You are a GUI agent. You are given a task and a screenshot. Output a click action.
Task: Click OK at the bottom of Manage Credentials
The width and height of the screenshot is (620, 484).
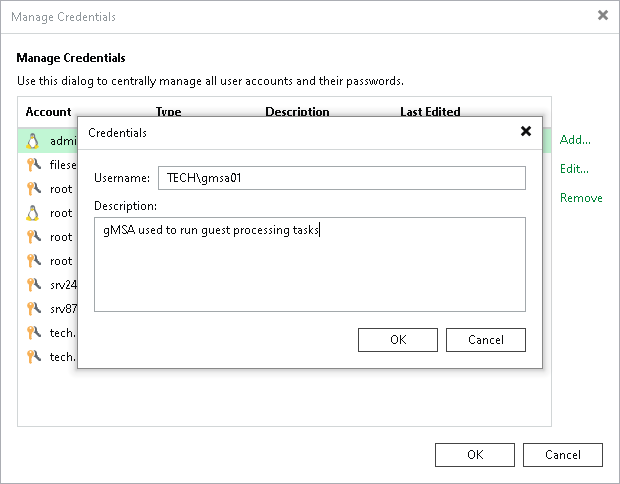475,455
